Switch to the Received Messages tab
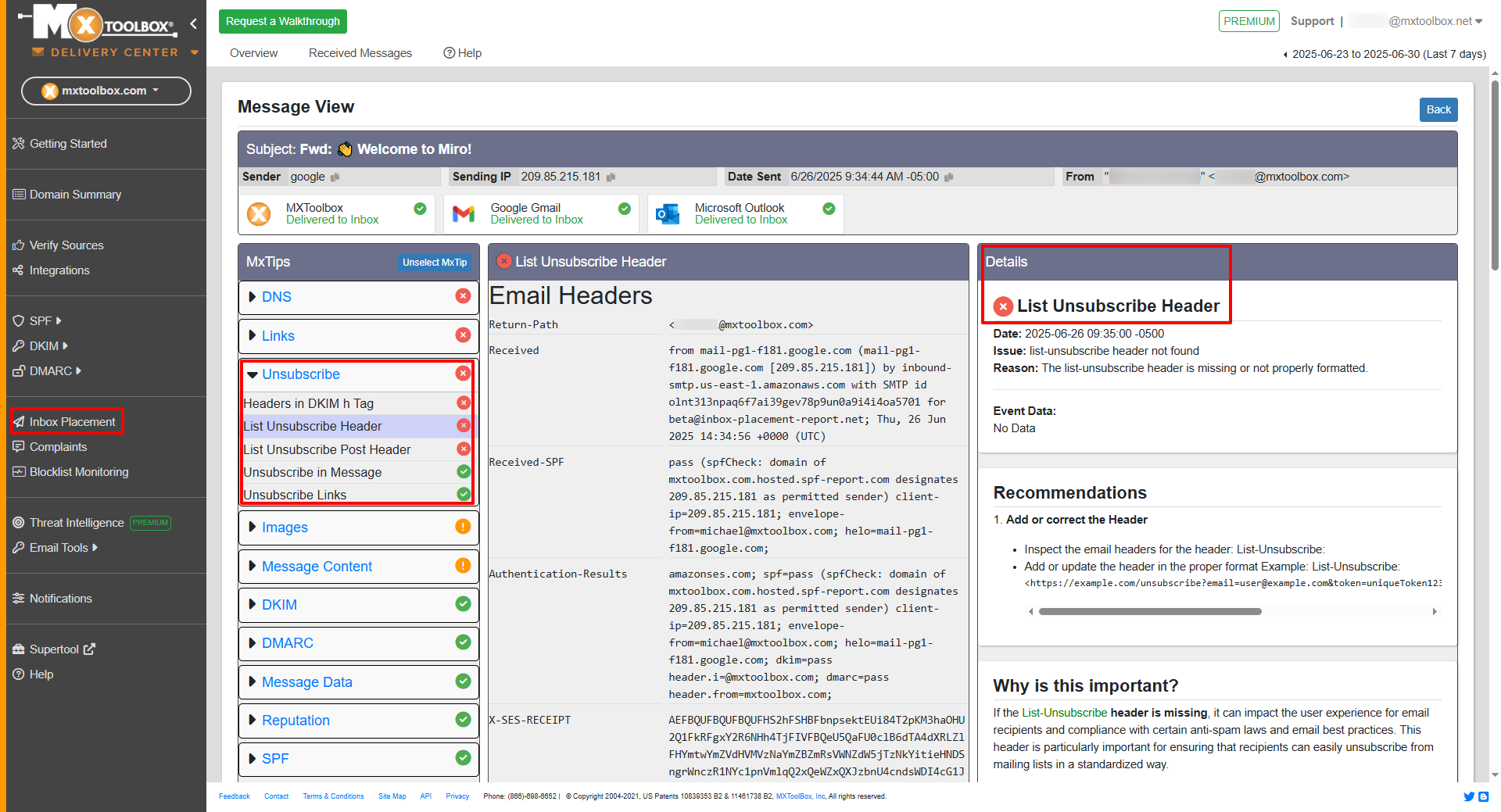The height and width of the screenshot is (812, 1501). [x=360, y=53]
